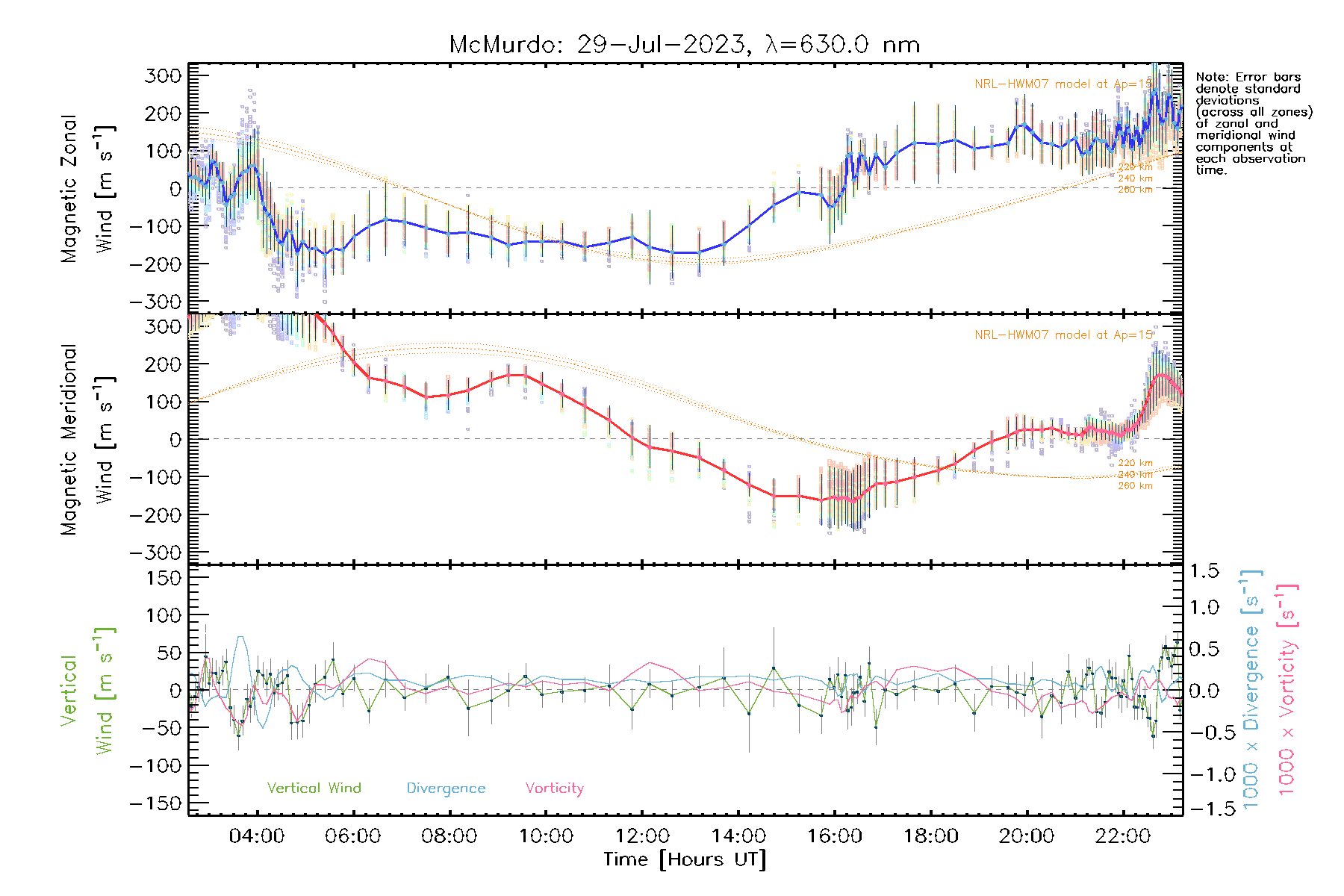1344x896 pixels.
Task: Click the 04:00 time axis tick label
Action: pyautogui.click(x=256, y=836)
